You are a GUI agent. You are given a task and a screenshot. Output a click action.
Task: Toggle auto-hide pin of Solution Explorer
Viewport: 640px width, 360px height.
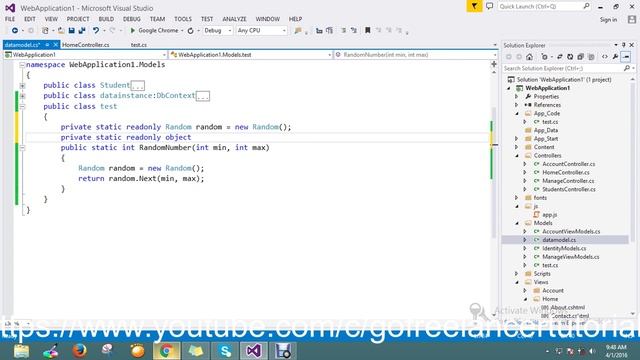click(x=624, y=45)
